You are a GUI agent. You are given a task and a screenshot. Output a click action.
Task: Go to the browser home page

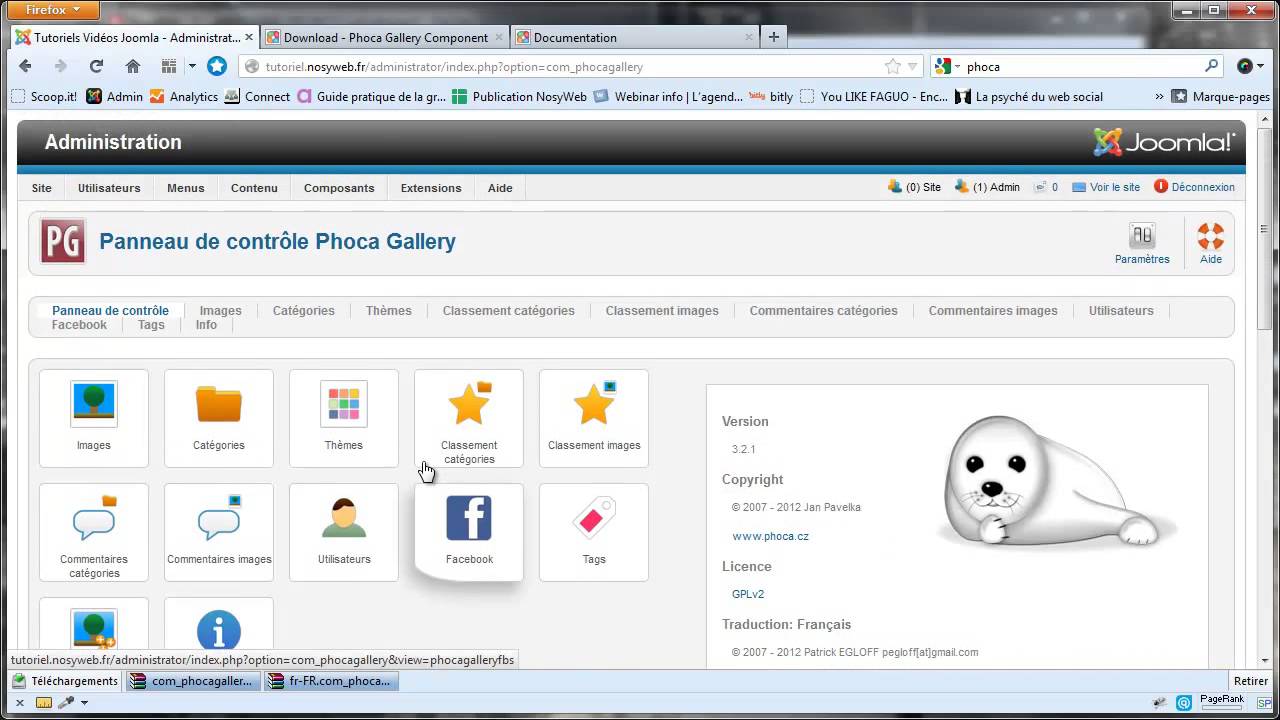click(x=133, y=66)
